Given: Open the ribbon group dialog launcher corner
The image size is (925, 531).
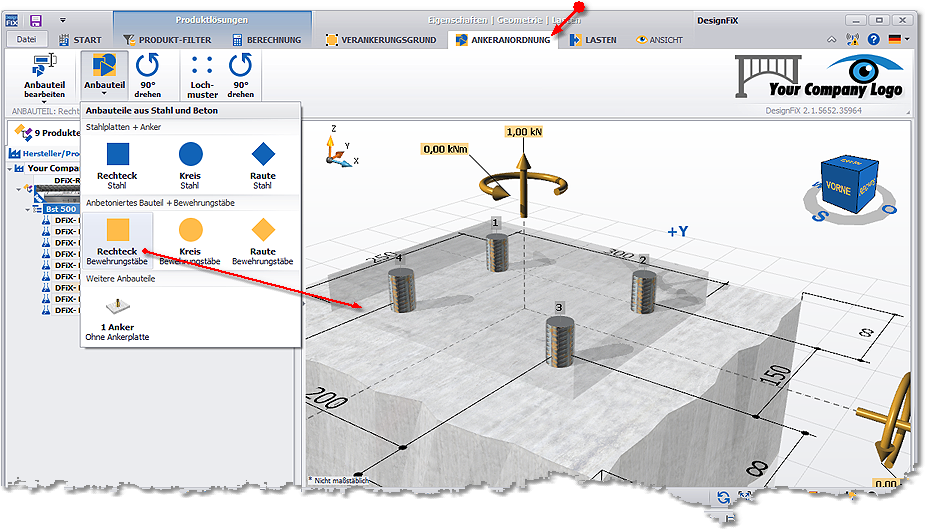Looking at the screenshot, I should coord(906,111).
